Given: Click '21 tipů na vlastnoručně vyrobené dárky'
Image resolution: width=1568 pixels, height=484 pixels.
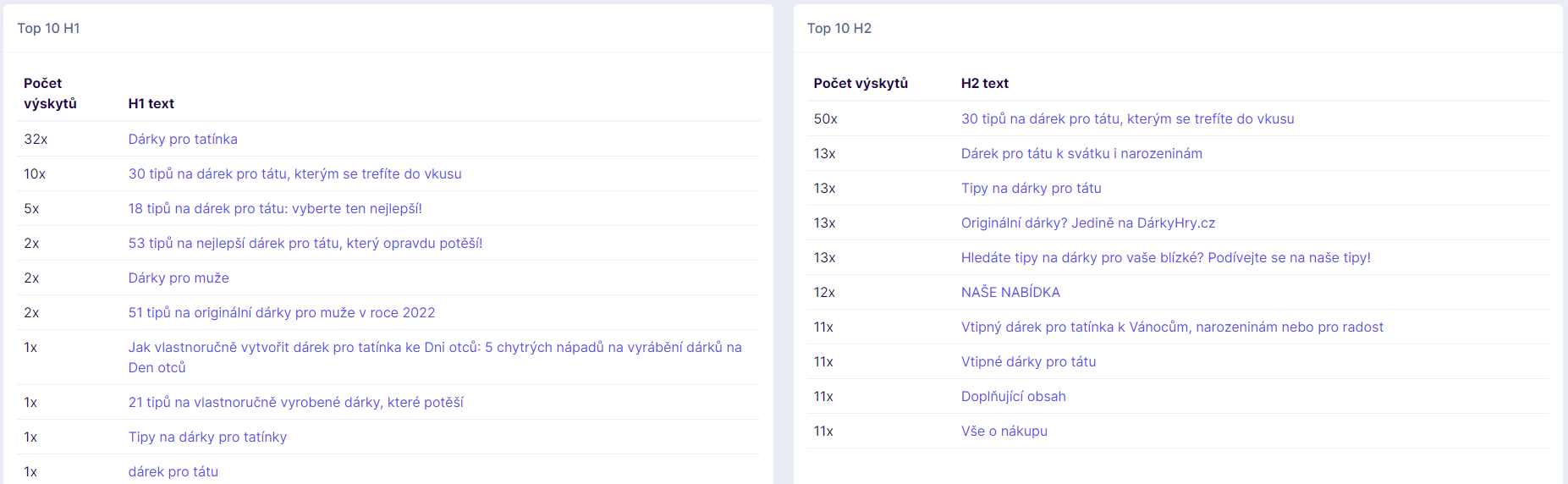Looking at the screenshot, I should tap(295, 402).
